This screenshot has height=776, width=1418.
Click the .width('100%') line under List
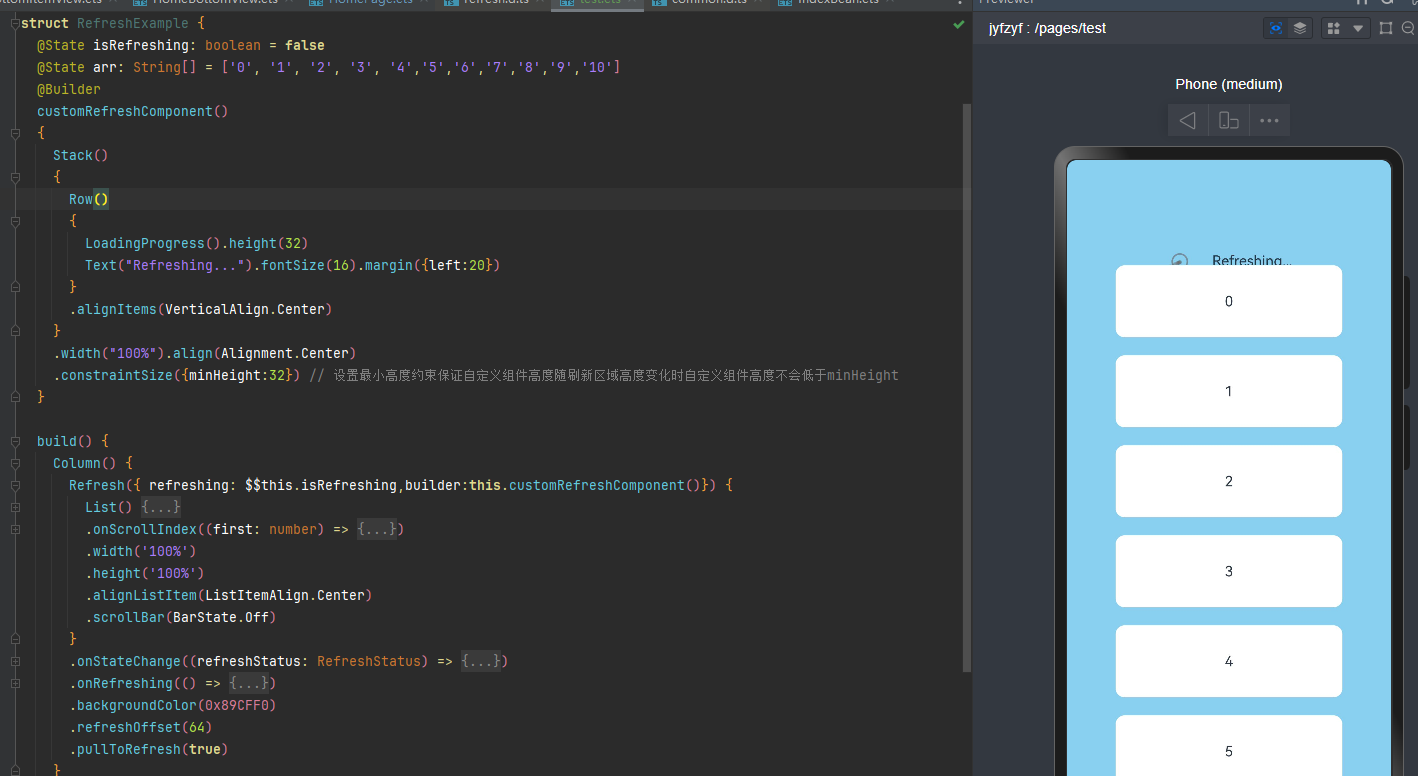pyautogui.click(x=141, y=551)
